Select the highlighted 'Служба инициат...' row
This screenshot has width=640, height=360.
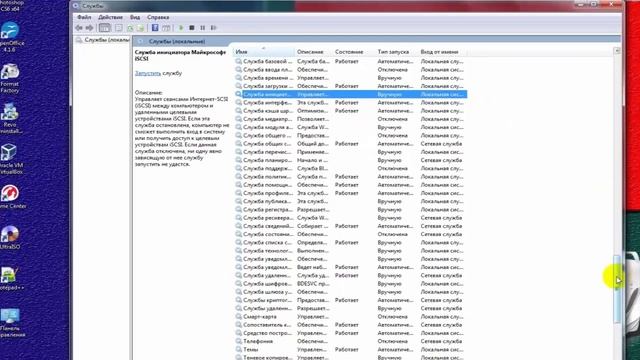coord(350,94)
